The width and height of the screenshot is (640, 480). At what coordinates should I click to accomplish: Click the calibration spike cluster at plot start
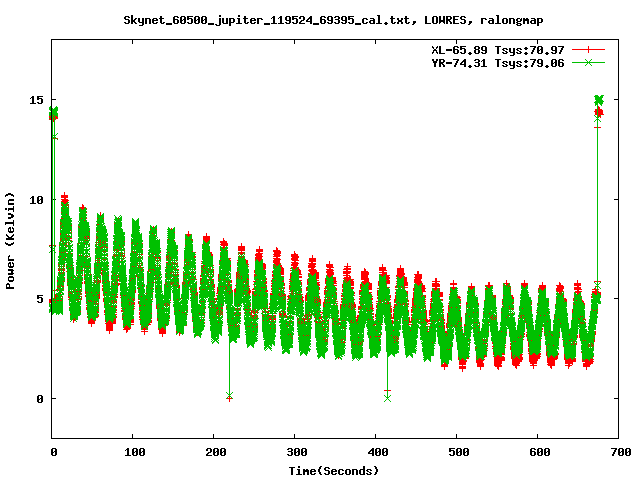53,113
